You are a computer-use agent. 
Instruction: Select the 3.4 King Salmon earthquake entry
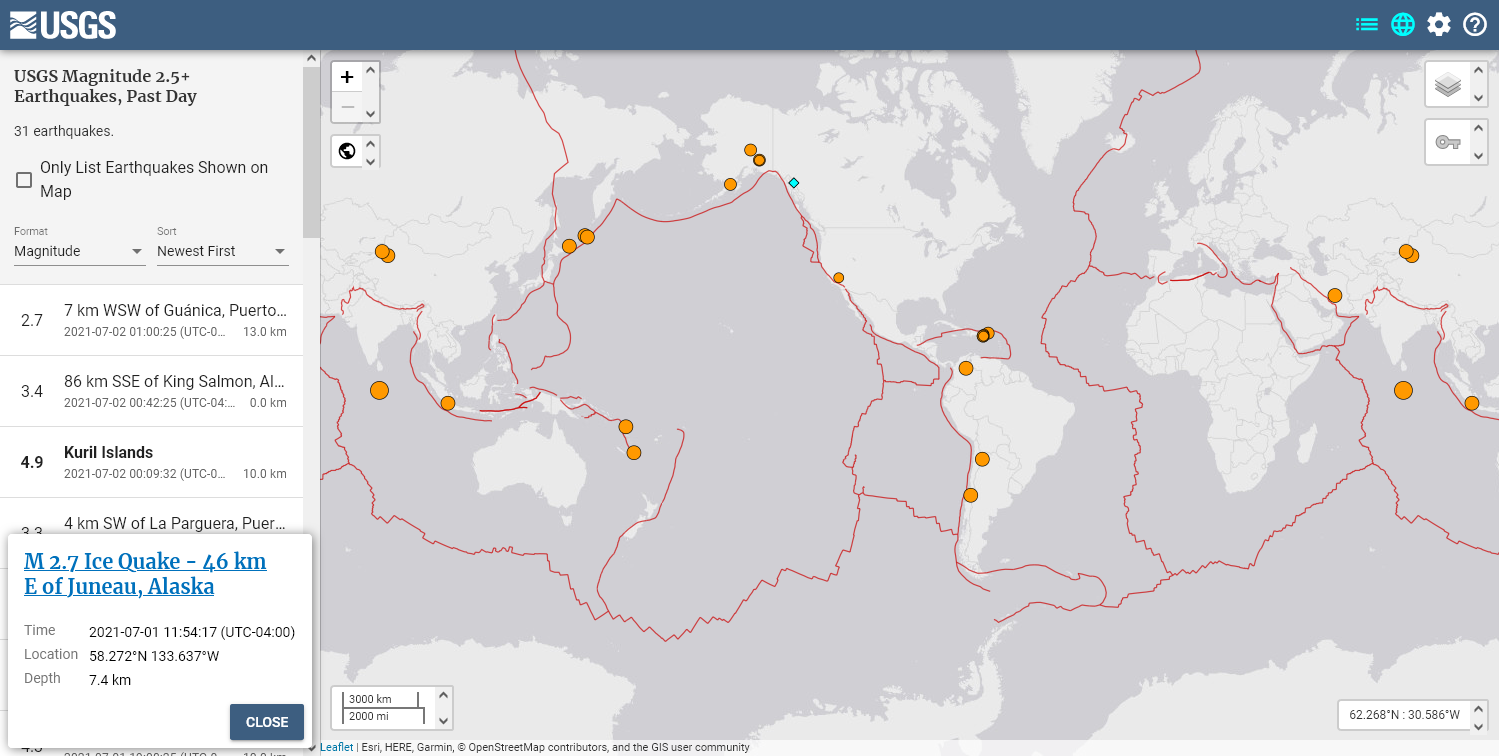point(151,391)
